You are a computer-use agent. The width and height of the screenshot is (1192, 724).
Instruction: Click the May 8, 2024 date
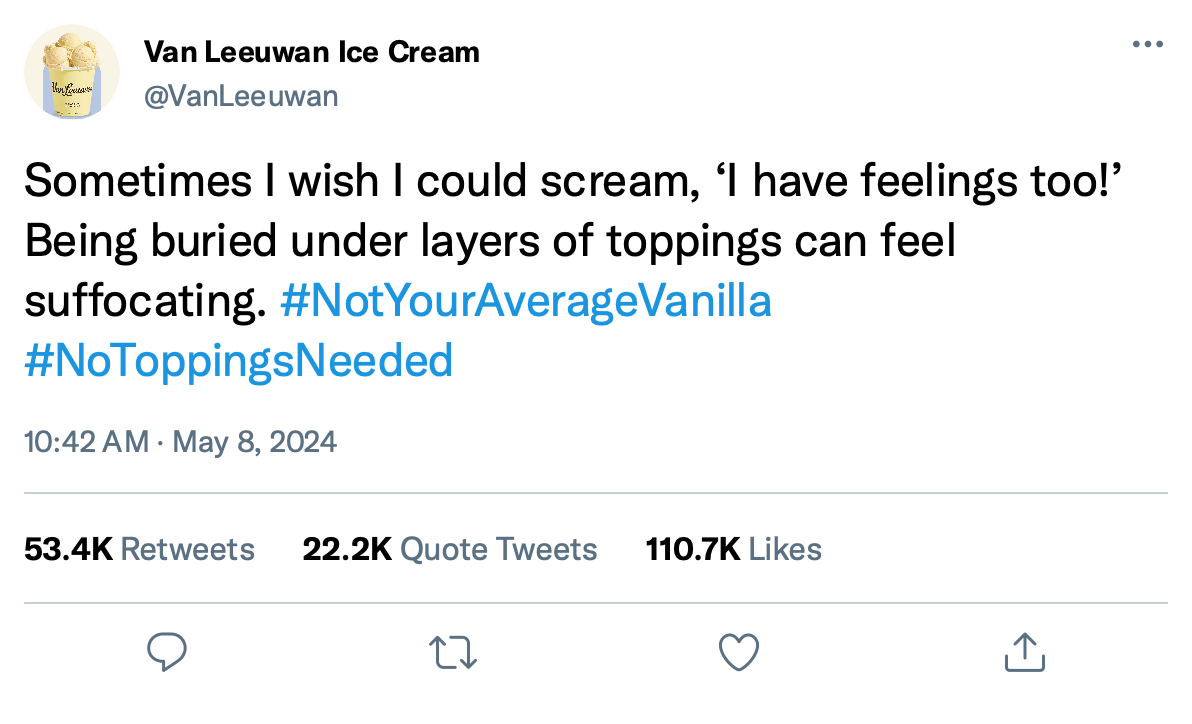coord(255,441)
